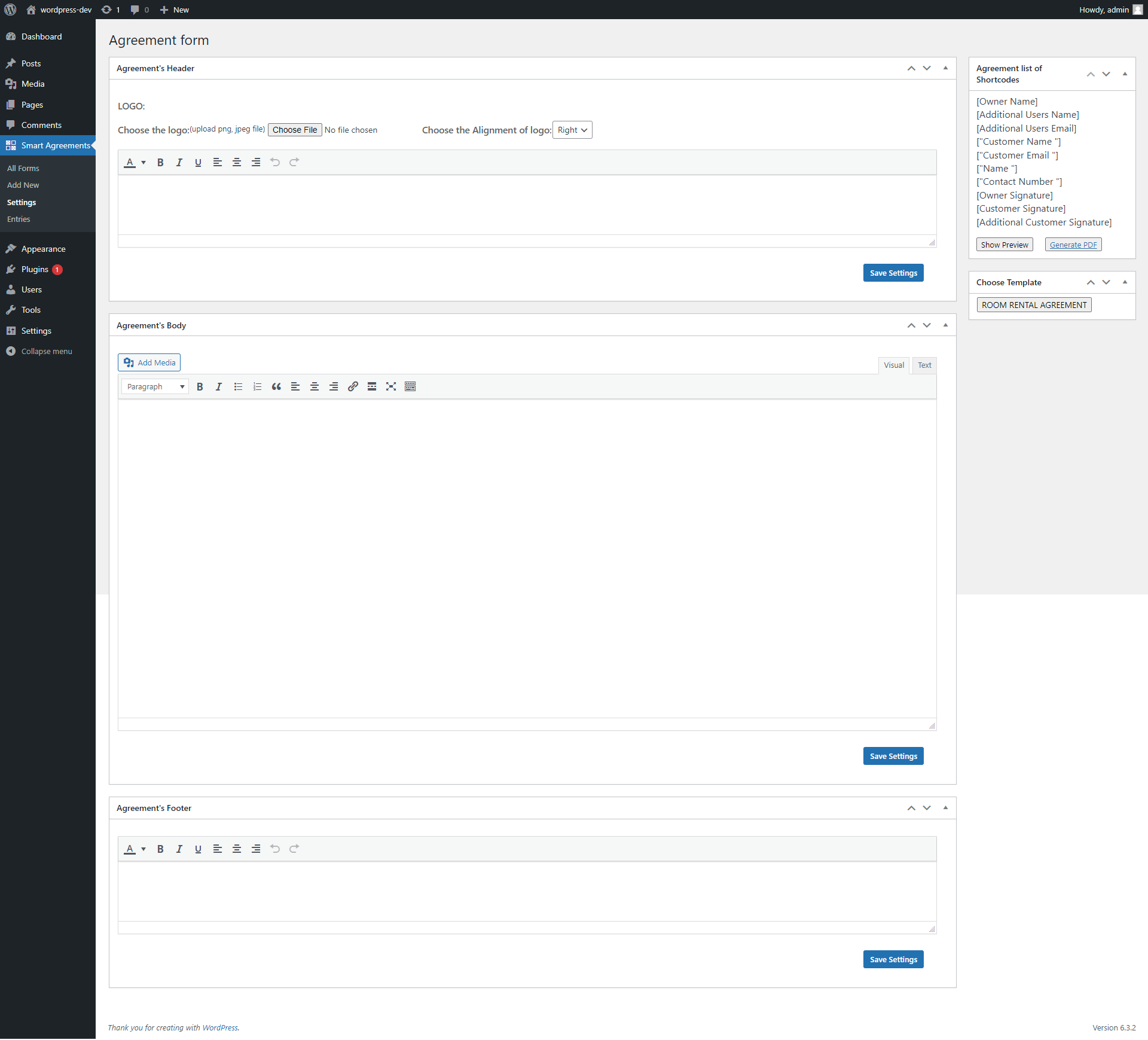The image size is (1148, 1040).
Task: Align center in the Footer editor toolbar
Action: [x=237, y=849]
